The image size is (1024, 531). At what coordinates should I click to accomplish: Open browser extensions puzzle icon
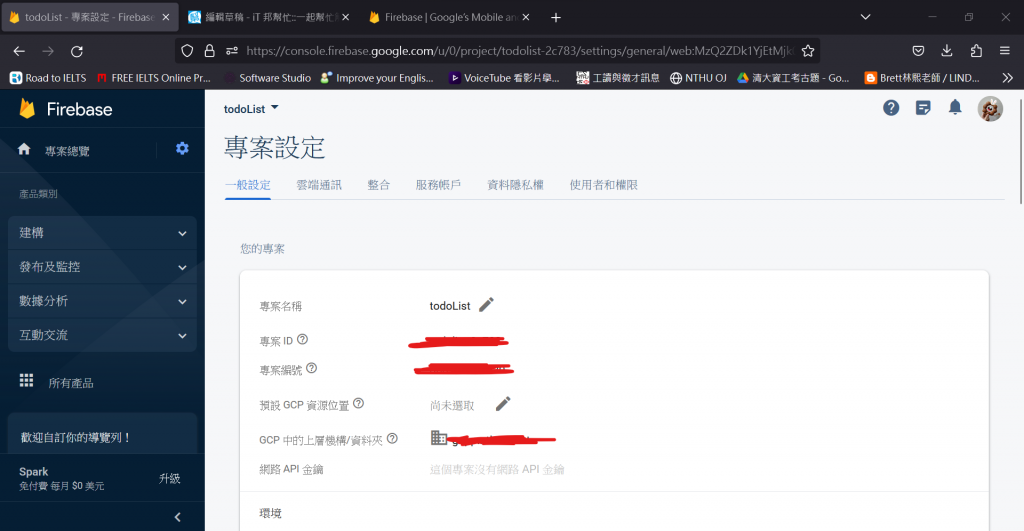pos(976,51)
